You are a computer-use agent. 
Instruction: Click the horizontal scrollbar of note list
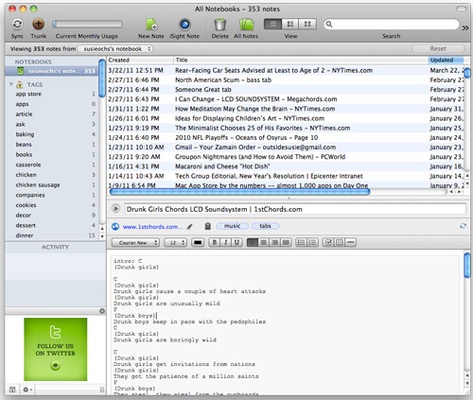point(240,192)
